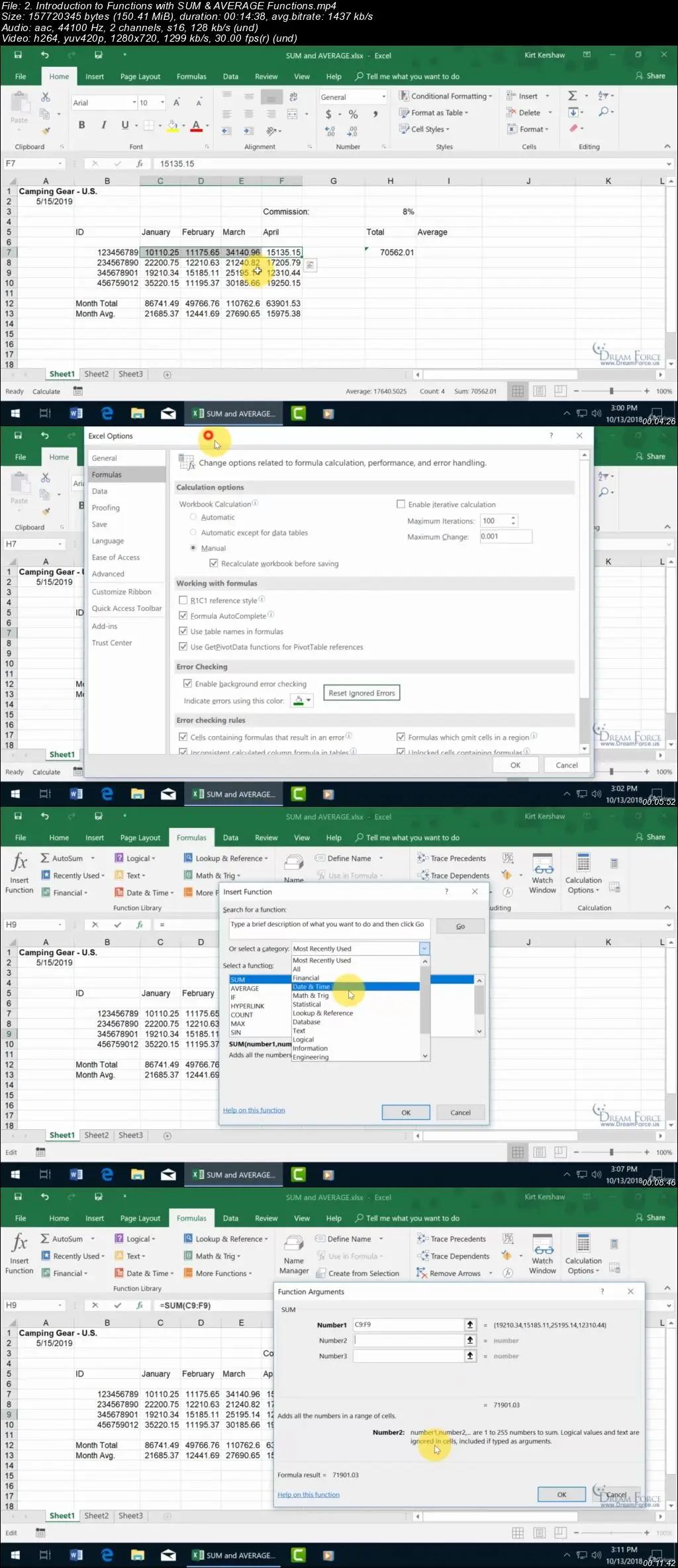The width and height of the screenshot is (678, 1568).
Task: Choose Statistical in the function category list
Action: click(x=356, y=1004)
